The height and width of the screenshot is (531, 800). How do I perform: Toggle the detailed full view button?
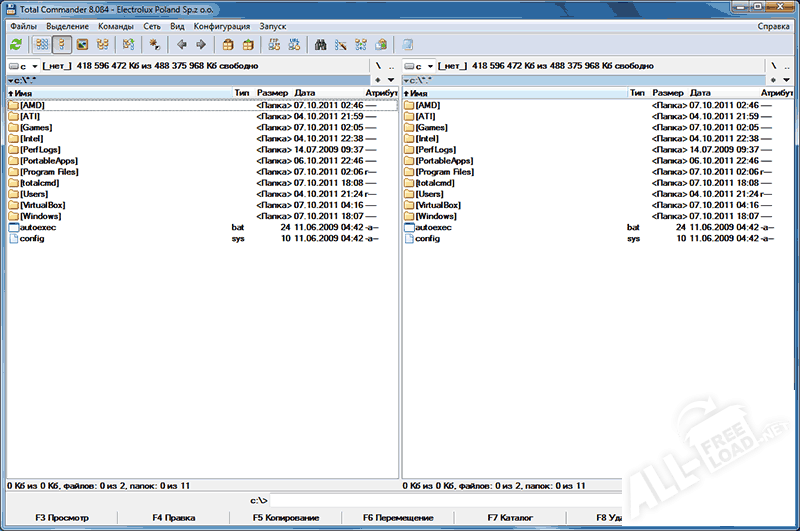[x=61, y=44]
